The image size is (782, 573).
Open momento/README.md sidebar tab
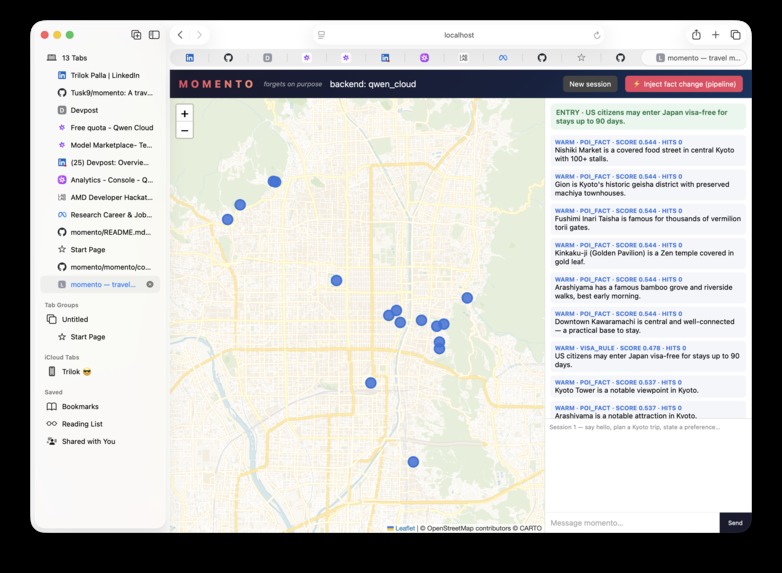click(x=100, y=232)
